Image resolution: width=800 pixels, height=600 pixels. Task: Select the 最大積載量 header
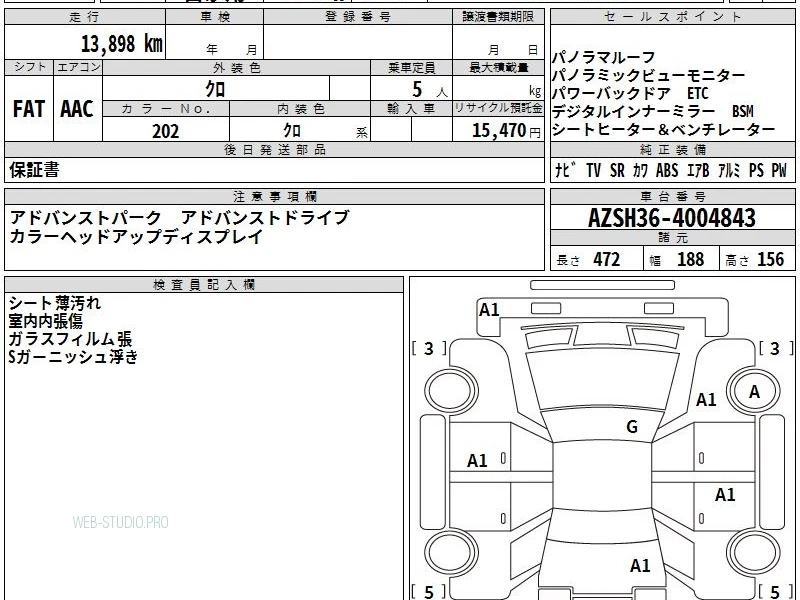pyautogui.click(x=498, y=68)
